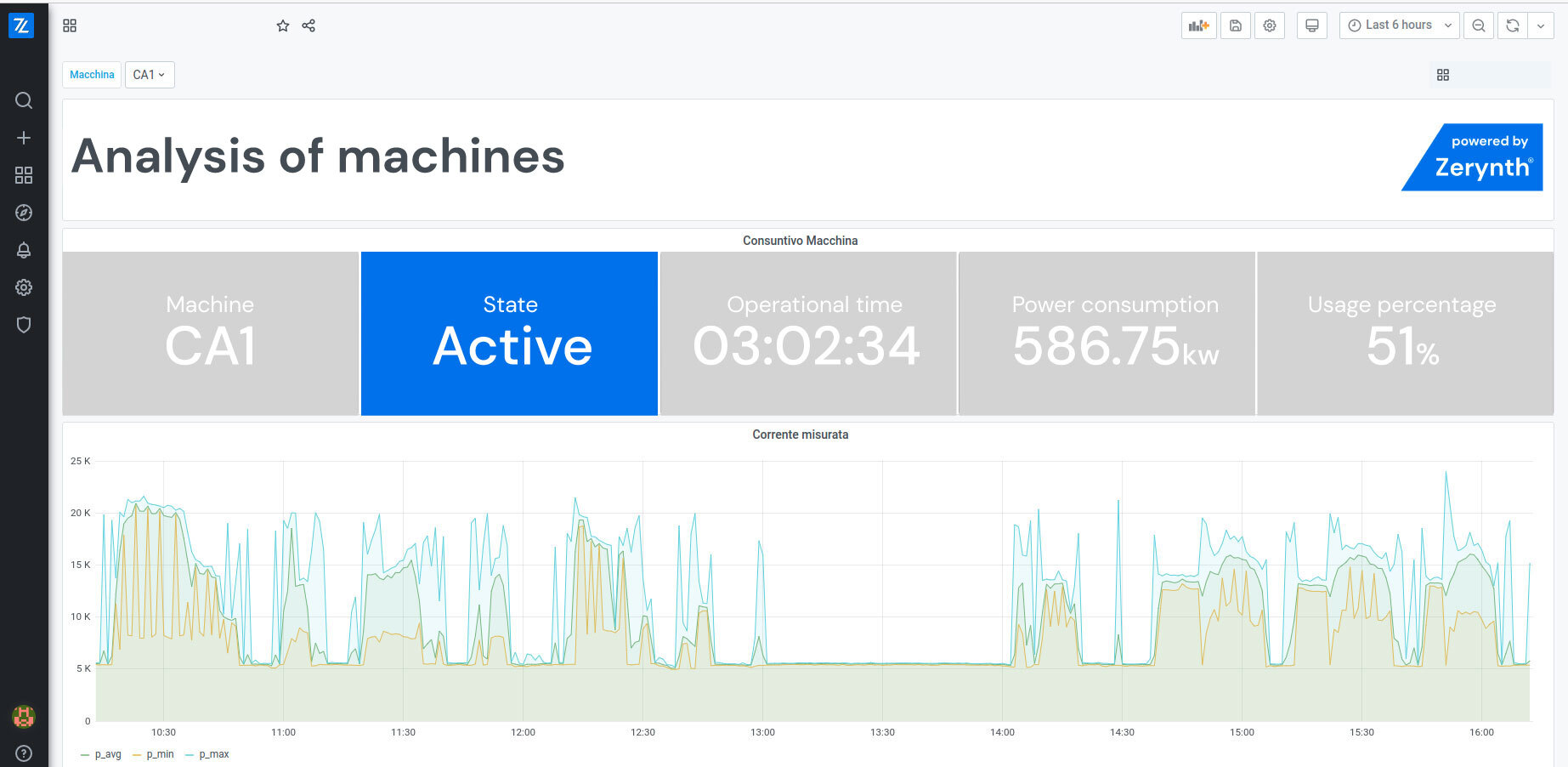This screenshot has height=767, width=1568.
Task: Share the dashboard via the share icon
Action: pos(308,26)
